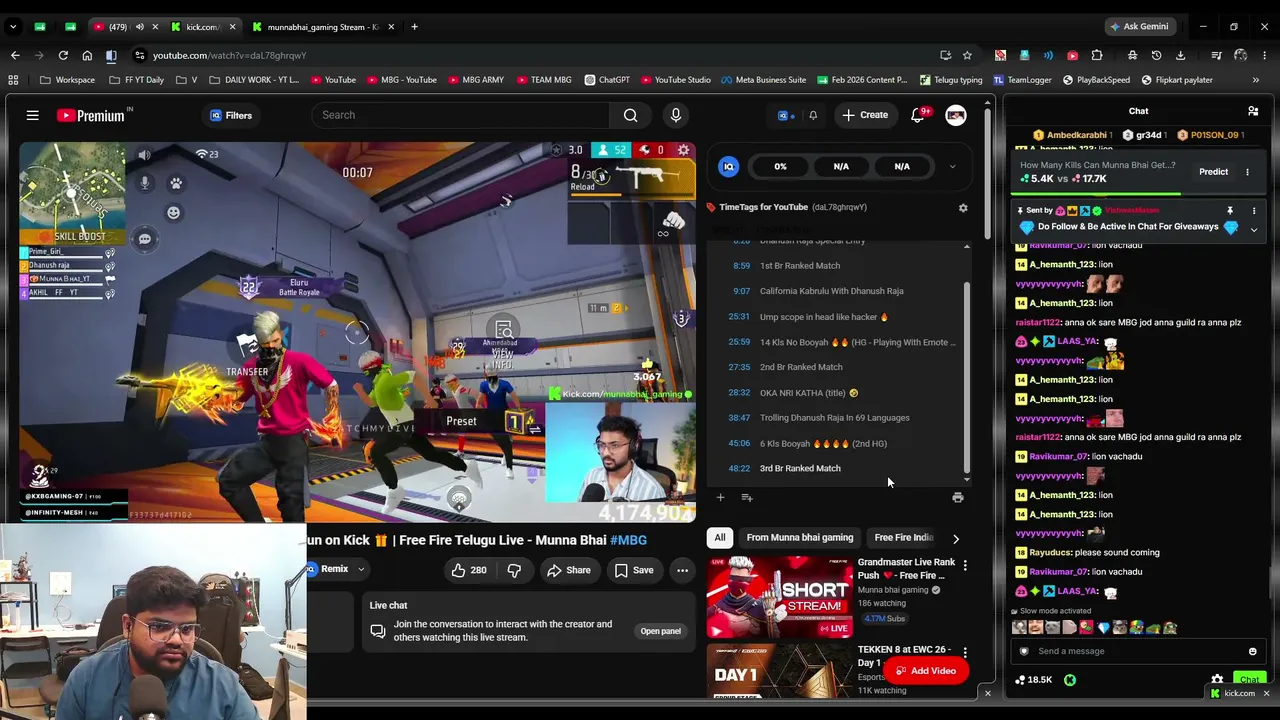Show more category chips with arrow
The height and width of the screenshot is (720, 1280).
pyautogui.click(x=955, y=538)
